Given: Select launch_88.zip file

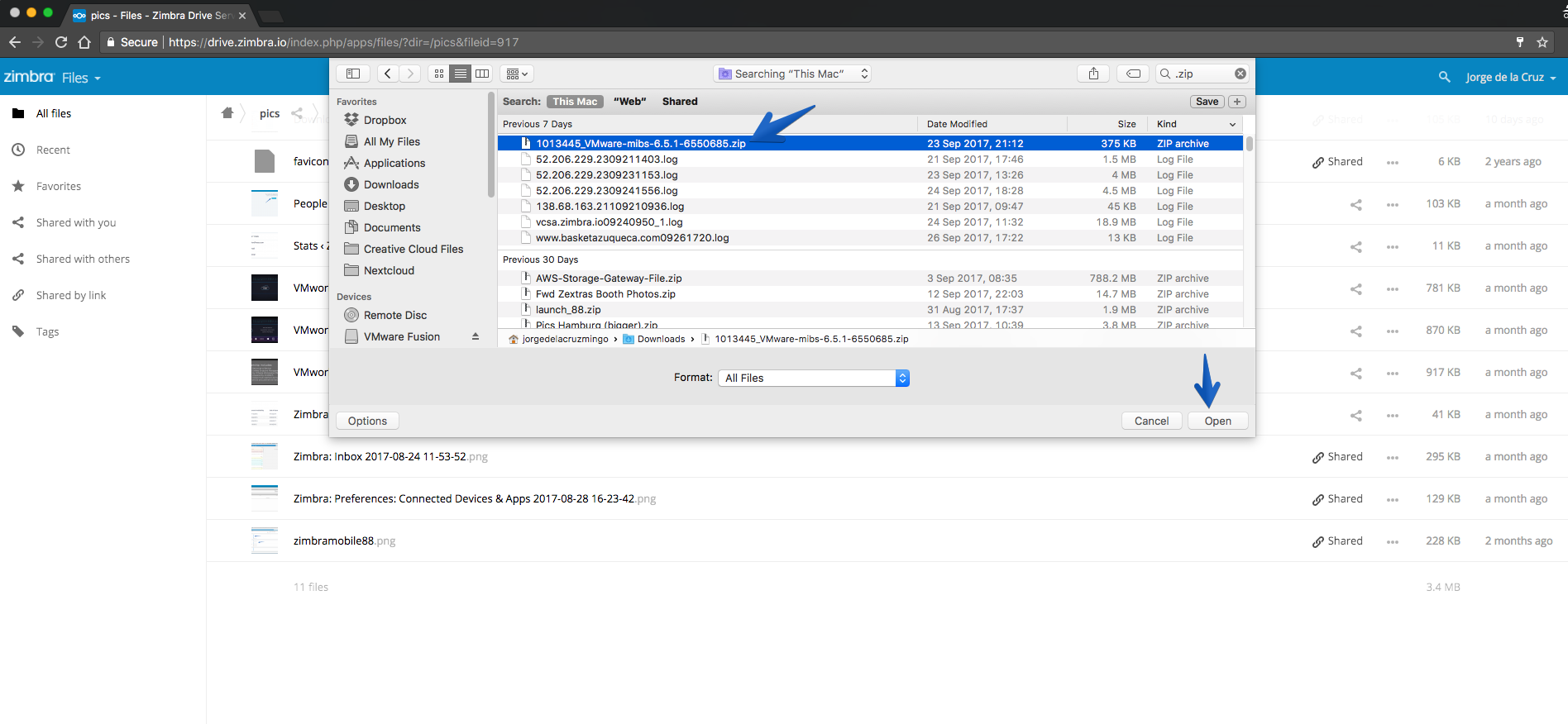Looking at the screenshot, I should coord(870,310).
